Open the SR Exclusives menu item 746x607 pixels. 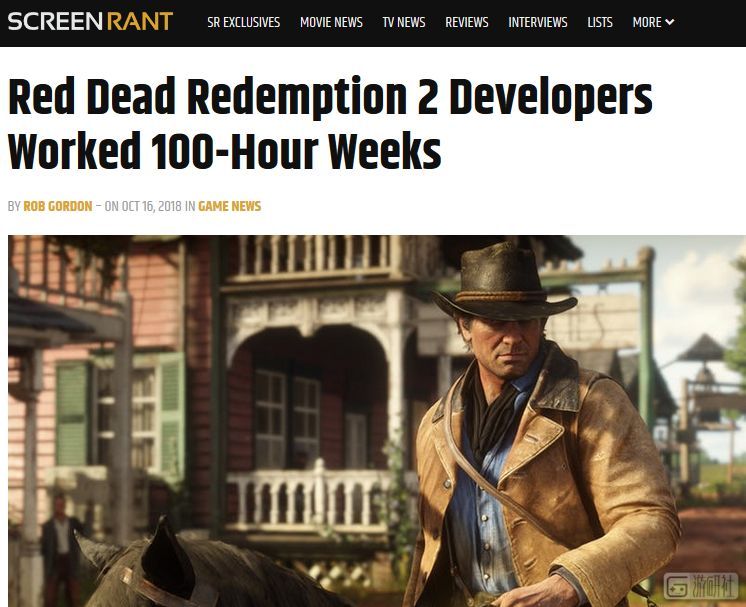[244, 22]
